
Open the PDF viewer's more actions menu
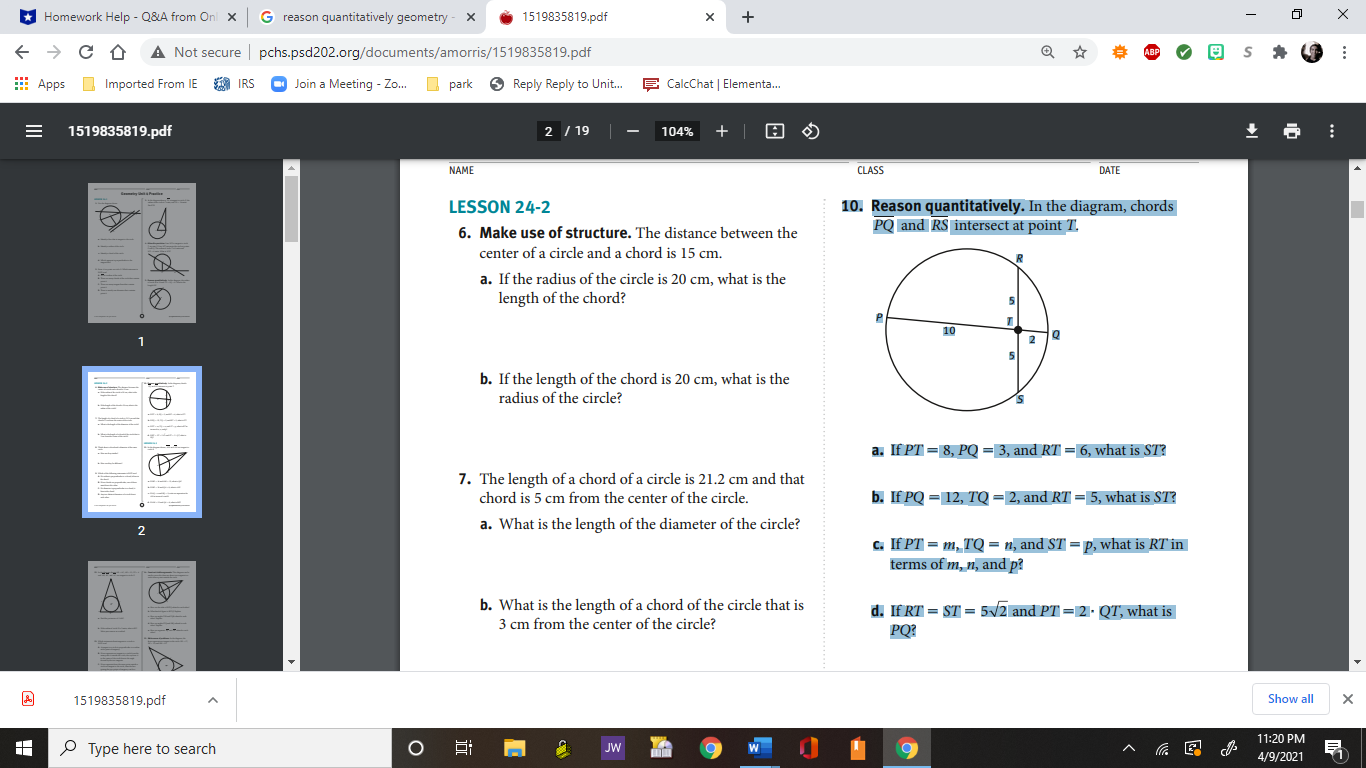(x=1331, y=131)
